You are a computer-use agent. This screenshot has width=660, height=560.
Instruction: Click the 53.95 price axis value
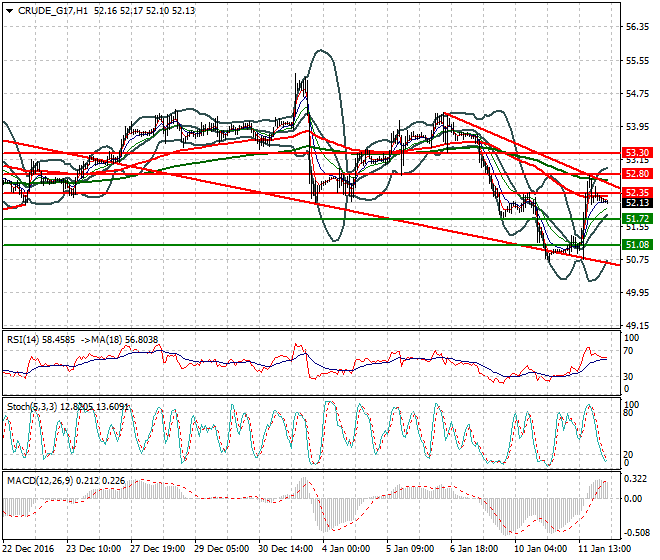[637, 127]
